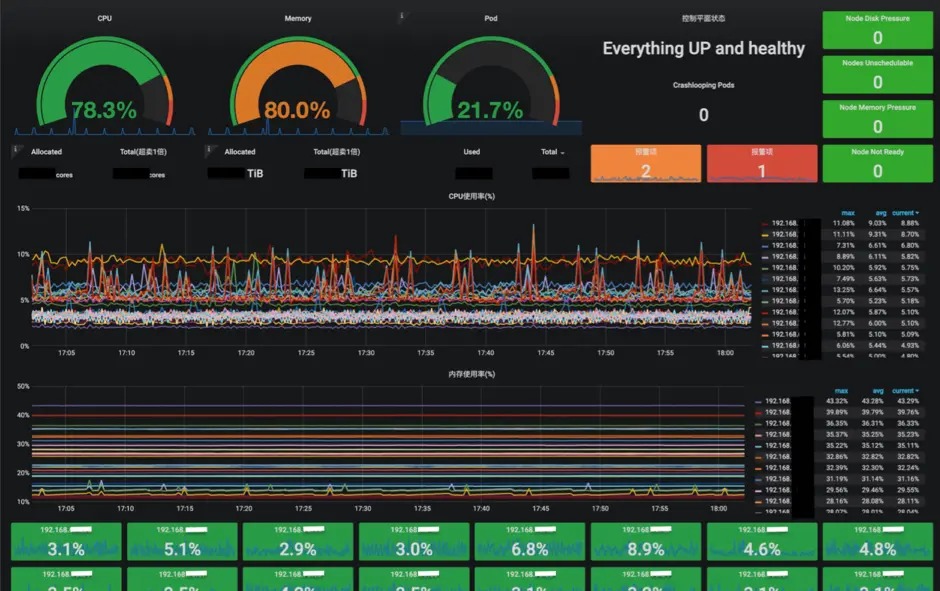Open the Total dropdown arrow under Pod gauge
This screenshot has width=940, height=591.
[562, 153]
